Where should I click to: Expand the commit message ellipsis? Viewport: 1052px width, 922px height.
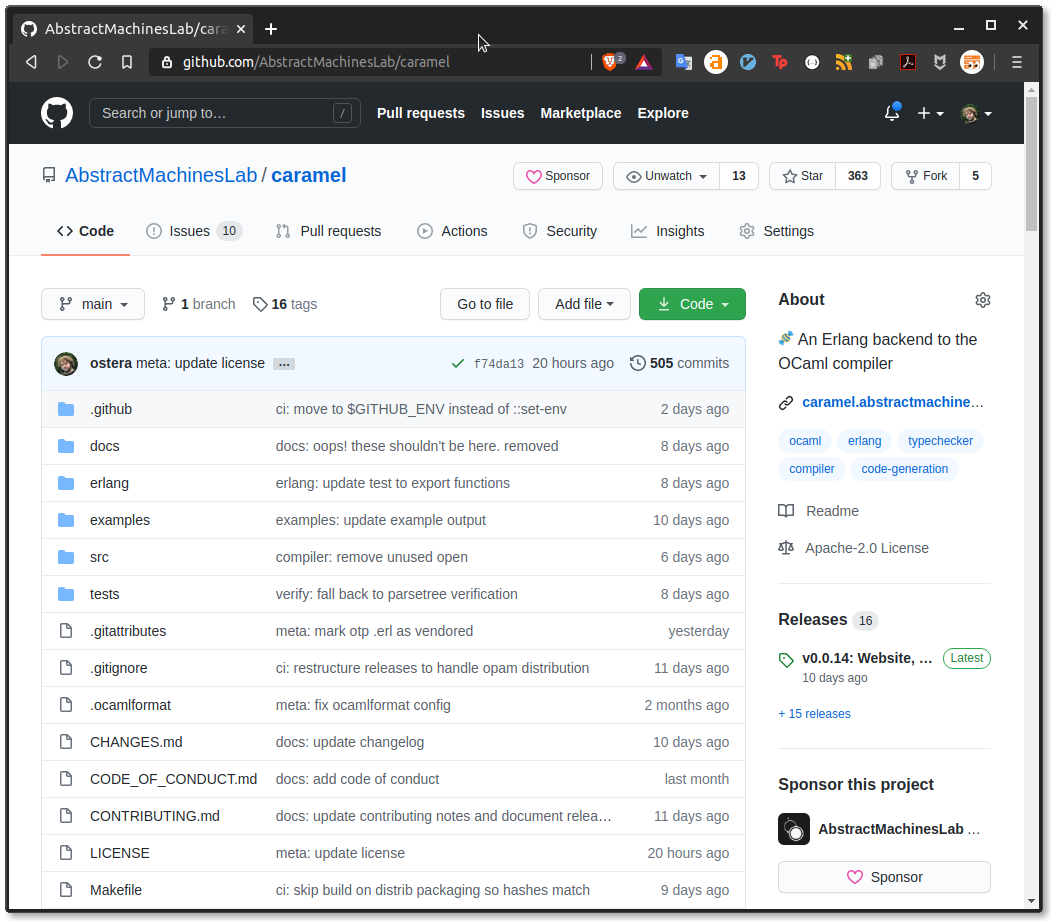(x=284, y=364)
